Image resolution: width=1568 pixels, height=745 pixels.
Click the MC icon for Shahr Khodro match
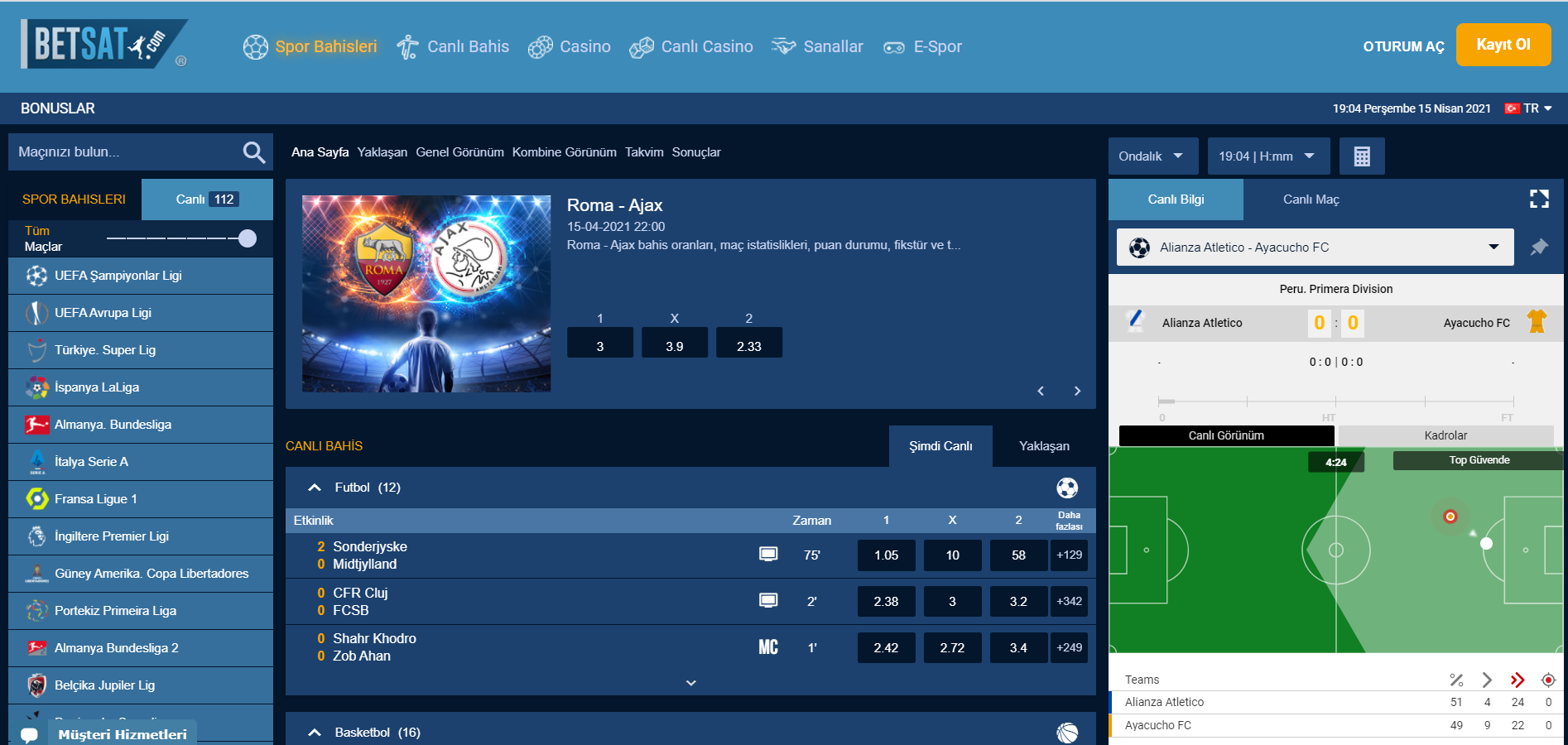768,647
